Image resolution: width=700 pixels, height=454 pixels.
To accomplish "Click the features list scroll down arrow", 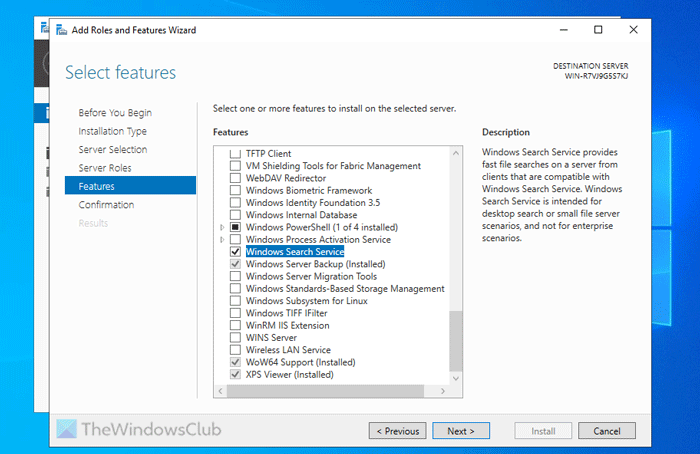I will tap(456, 379).
